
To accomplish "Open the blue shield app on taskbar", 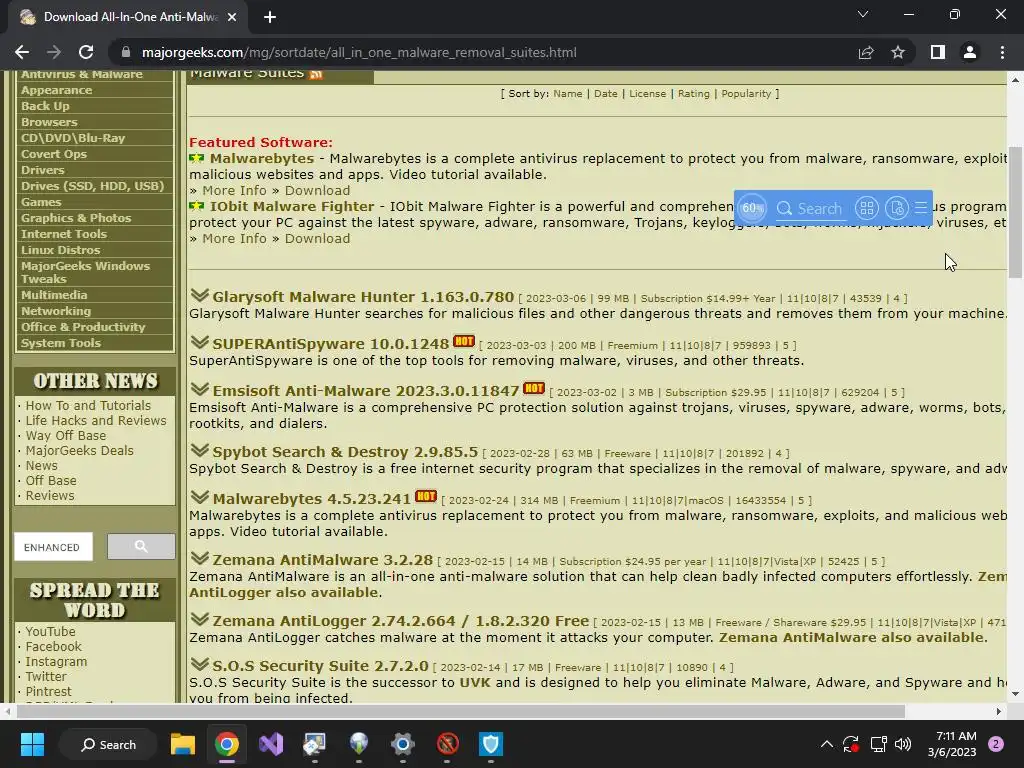I will 490,744.
